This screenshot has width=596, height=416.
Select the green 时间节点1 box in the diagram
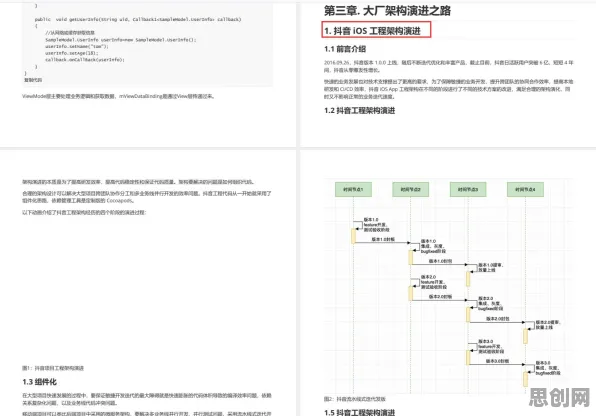pos(353,189)
